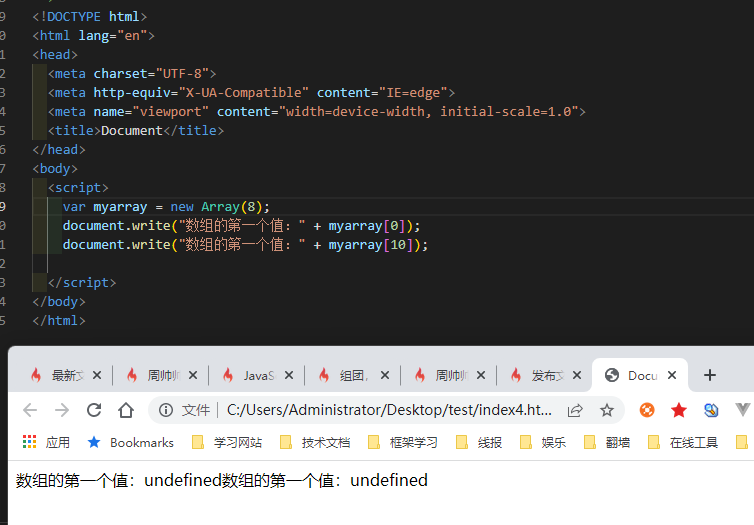Go back with the browser back arrow
The height and width of the screenshot is (525, 754).
(30, 410)
